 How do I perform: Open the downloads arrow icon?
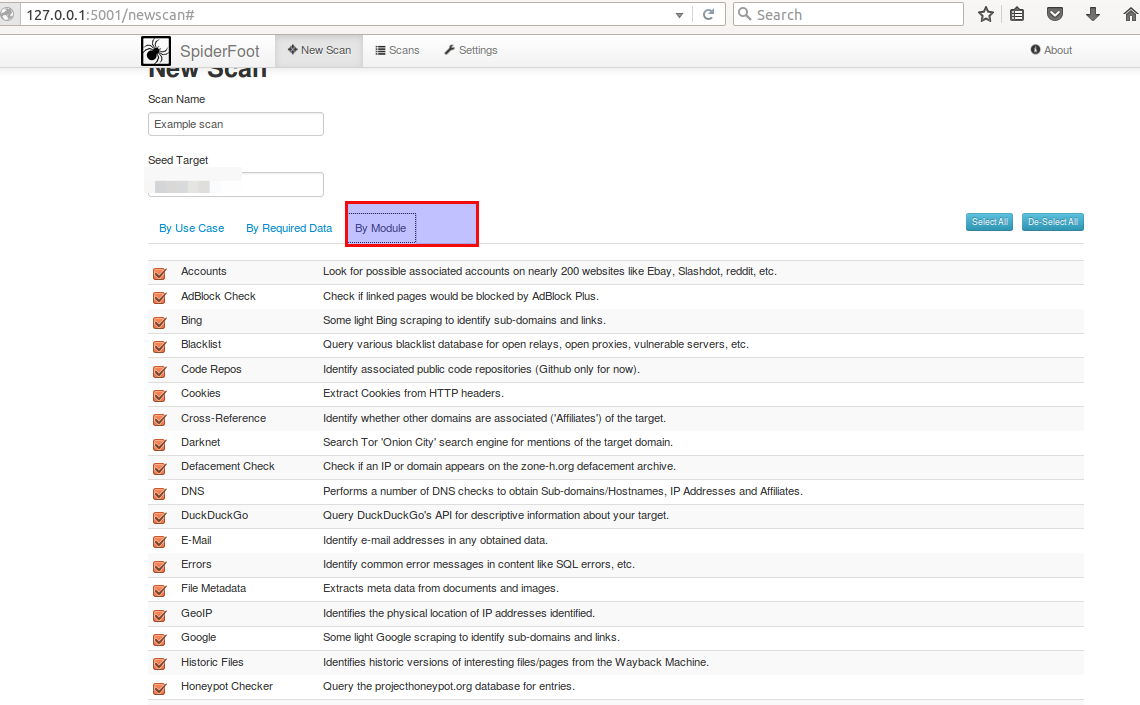pos(1093,15)
